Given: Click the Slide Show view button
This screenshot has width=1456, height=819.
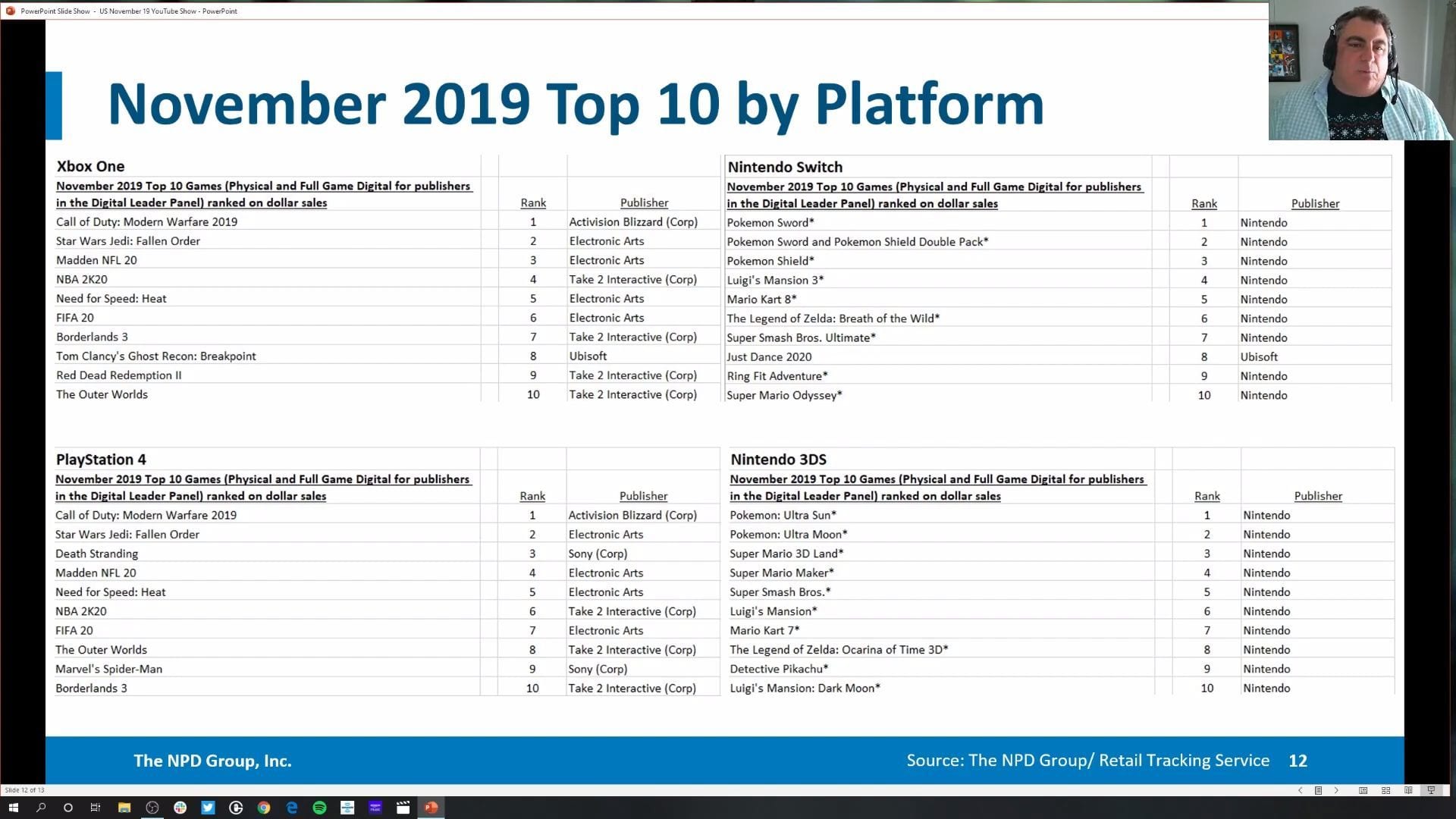Looking at the screenshot, I should (x=1431, y=790).
